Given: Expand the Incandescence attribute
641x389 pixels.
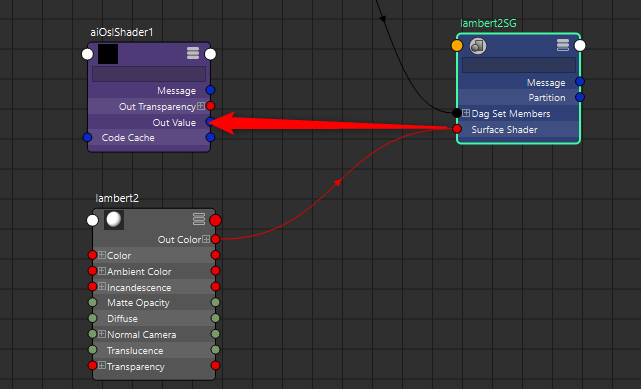Looking at the screenshot, I should [x=102, y=286].
